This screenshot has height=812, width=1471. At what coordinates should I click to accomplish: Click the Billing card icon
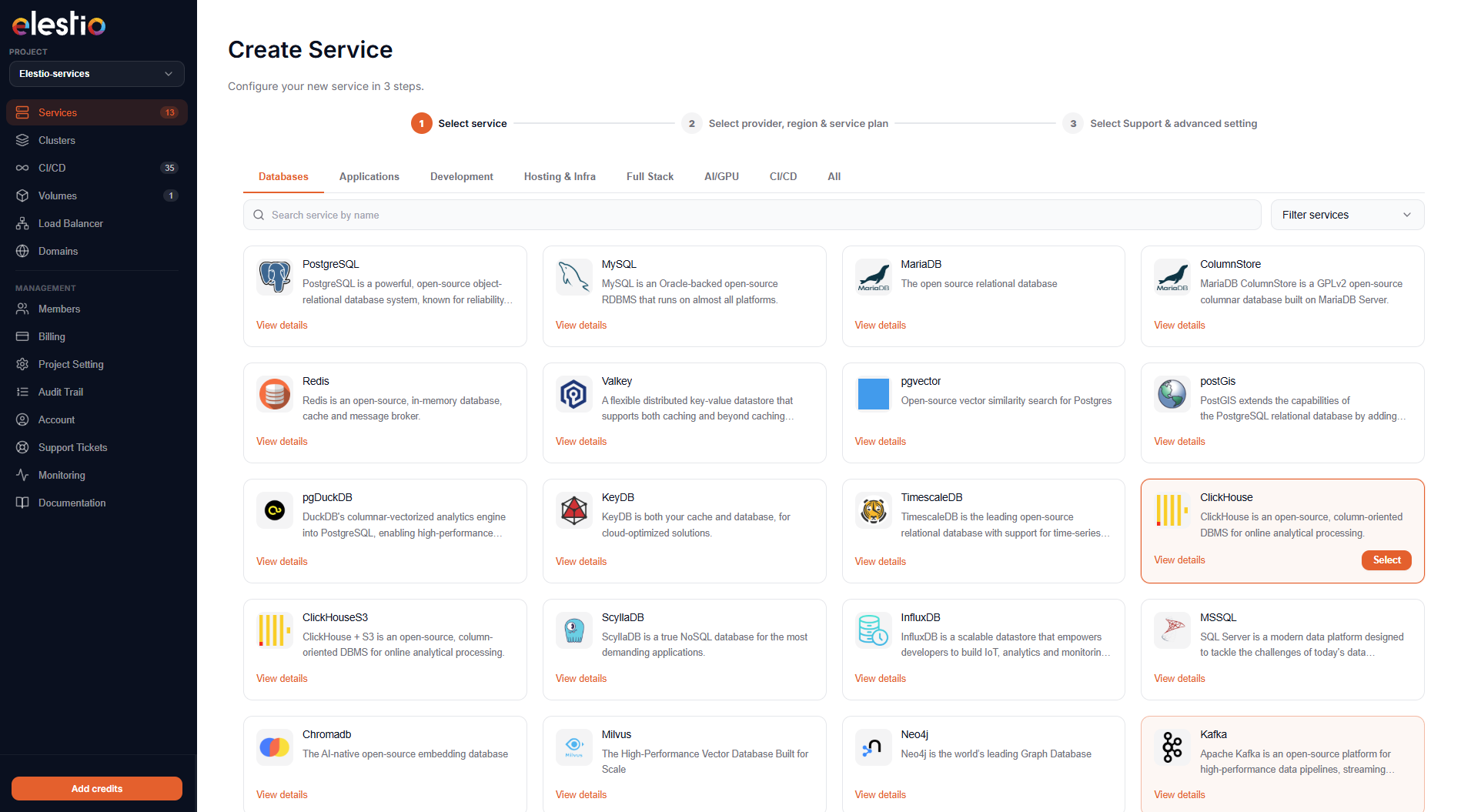click(22, 336)
